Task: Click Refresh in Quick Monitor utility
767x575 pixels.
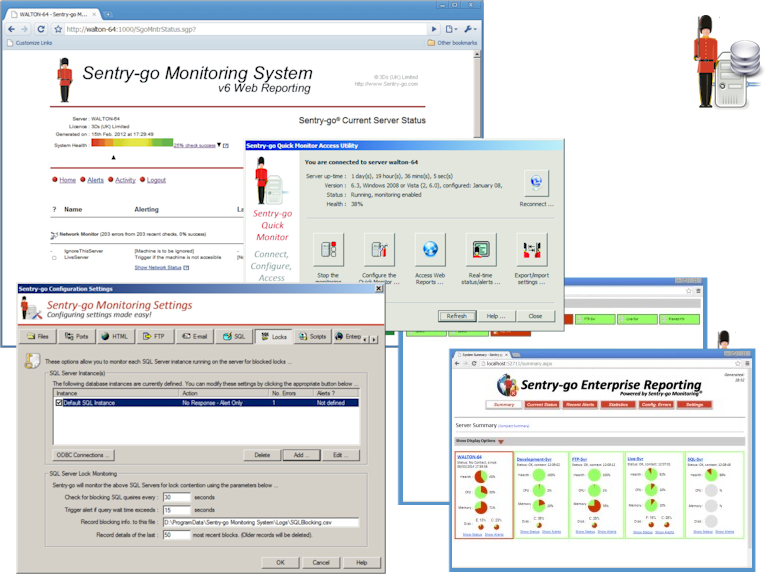Action: [x=457, y=316]
